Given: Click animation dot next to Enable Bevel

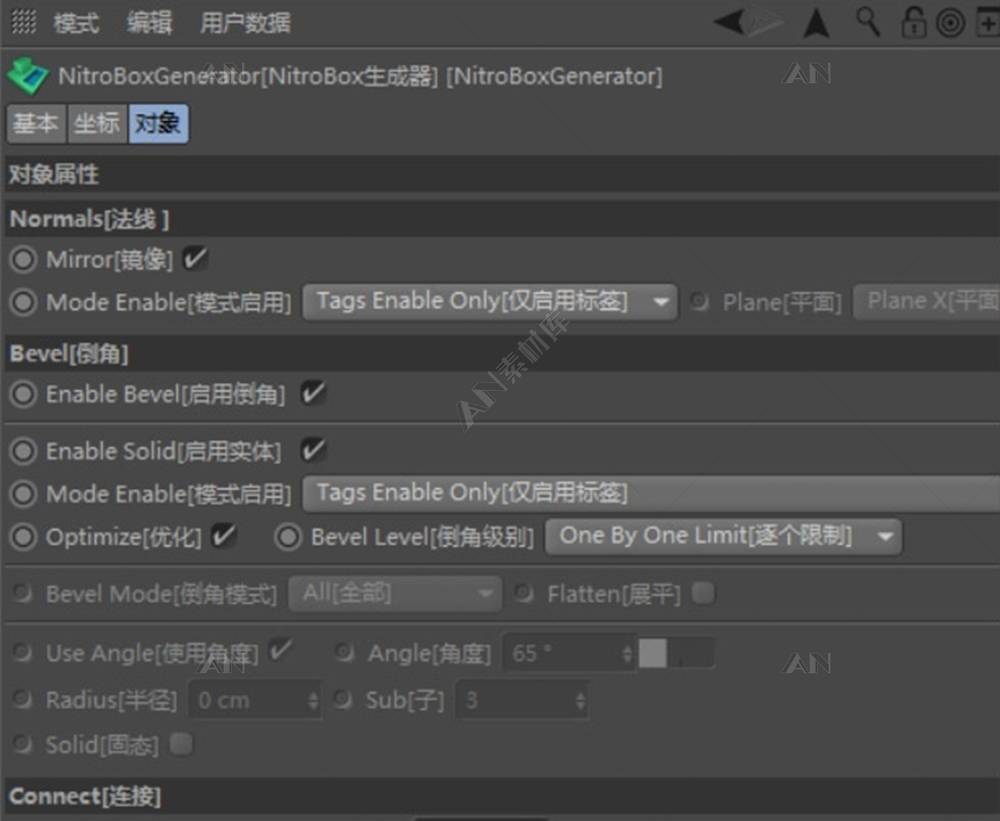Looking at the screenshot, I should pyautogui.click(x=24, y=394).
